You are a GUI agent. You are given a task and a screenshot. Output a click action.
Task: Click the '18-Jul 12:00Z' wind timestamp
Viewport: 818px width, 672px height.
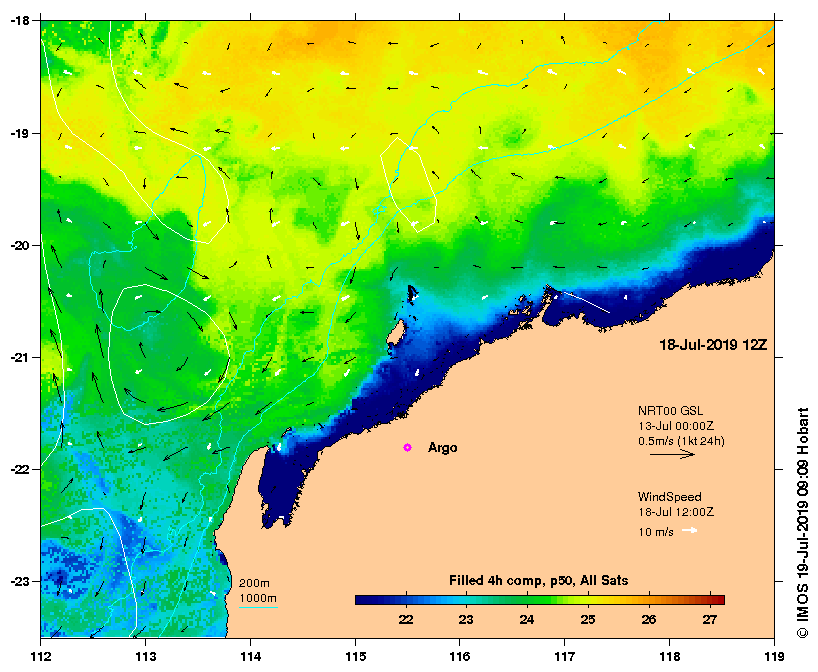point(676,512)
